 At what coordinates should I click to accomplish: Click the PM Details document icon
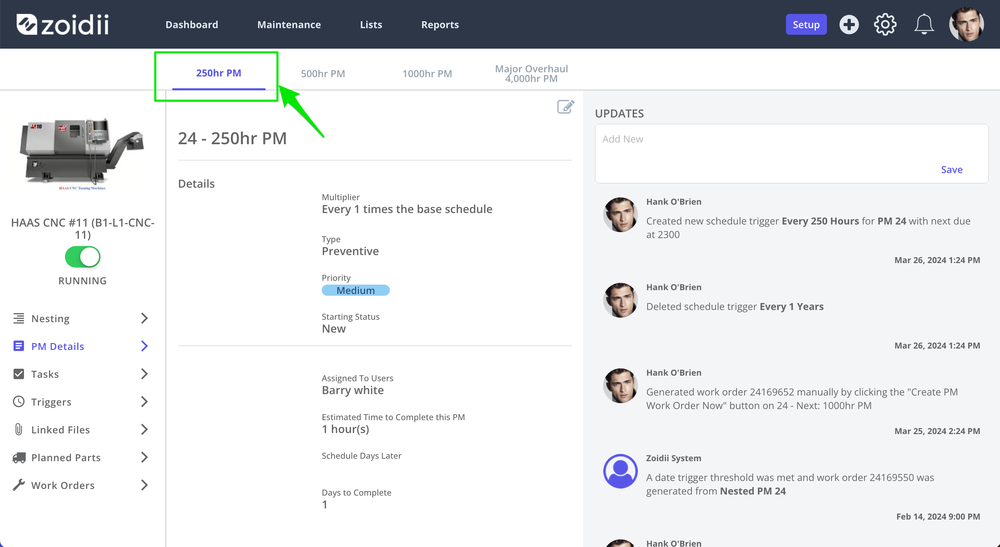pyautogui.click(x=18, y=346)
